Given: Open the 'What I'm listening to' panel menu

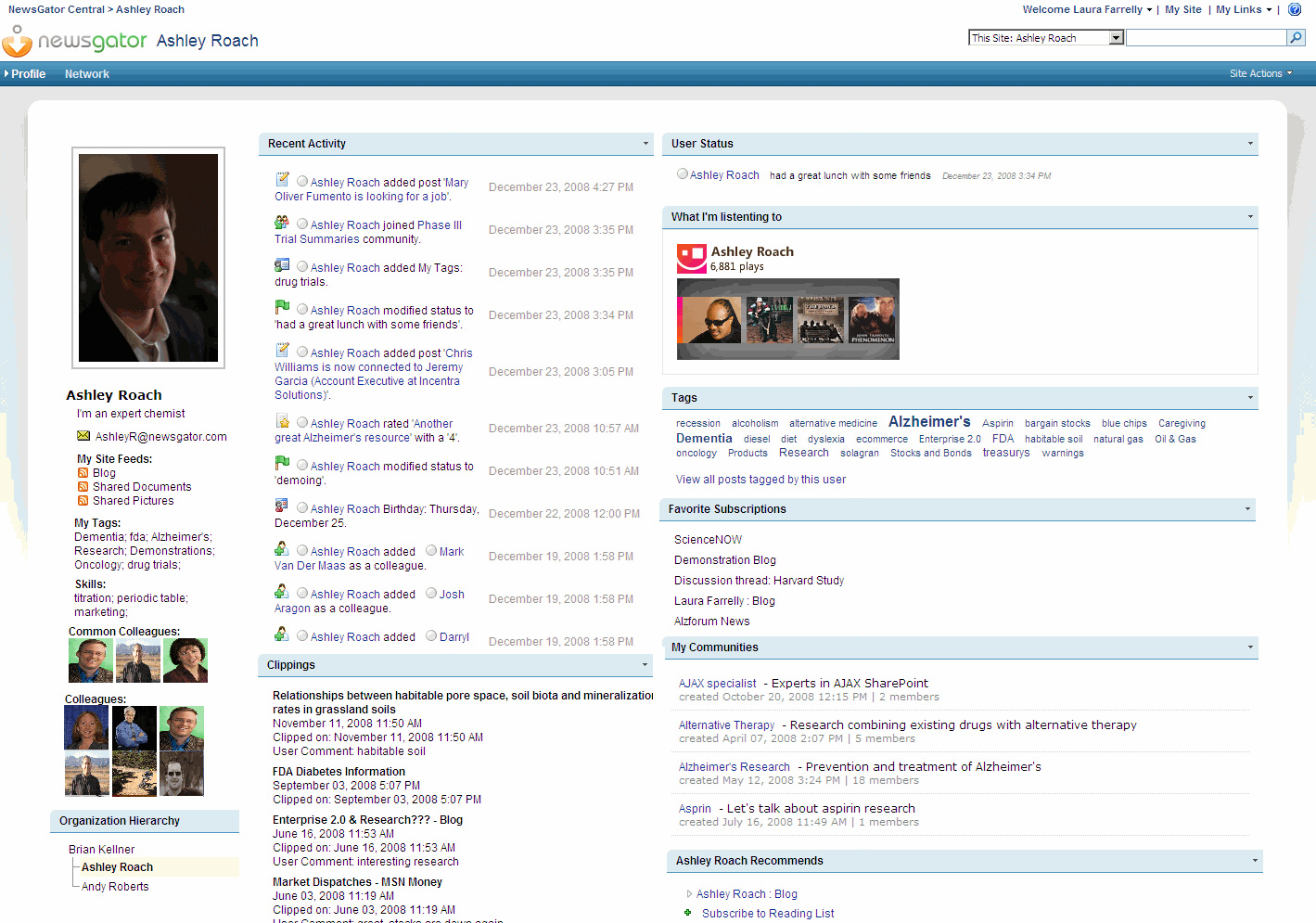Looking at the screenshot, I should [1250, 217].
